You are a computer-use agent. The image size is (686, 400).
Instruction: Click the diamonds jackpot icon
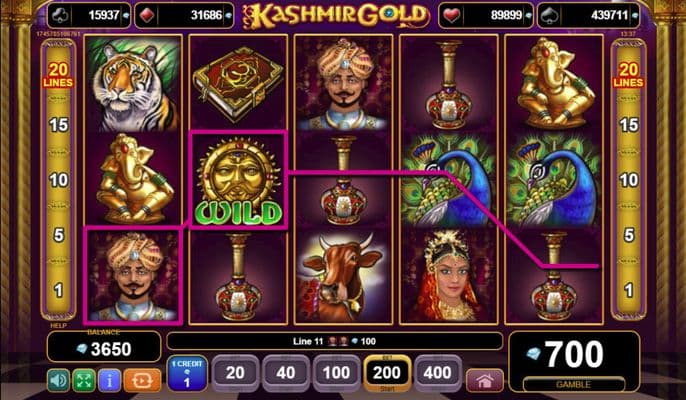146,15
